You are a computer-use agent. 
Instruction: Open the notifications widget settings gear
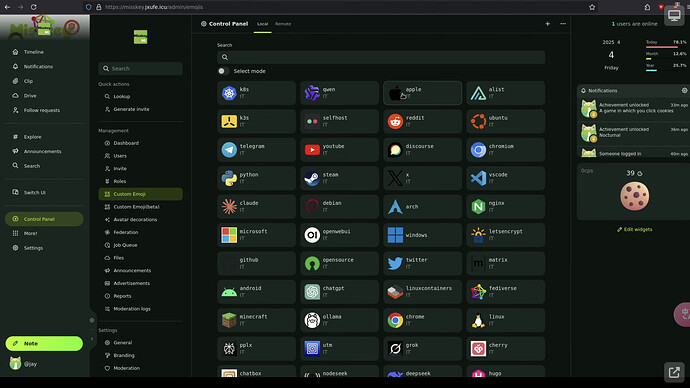[684, 90]
